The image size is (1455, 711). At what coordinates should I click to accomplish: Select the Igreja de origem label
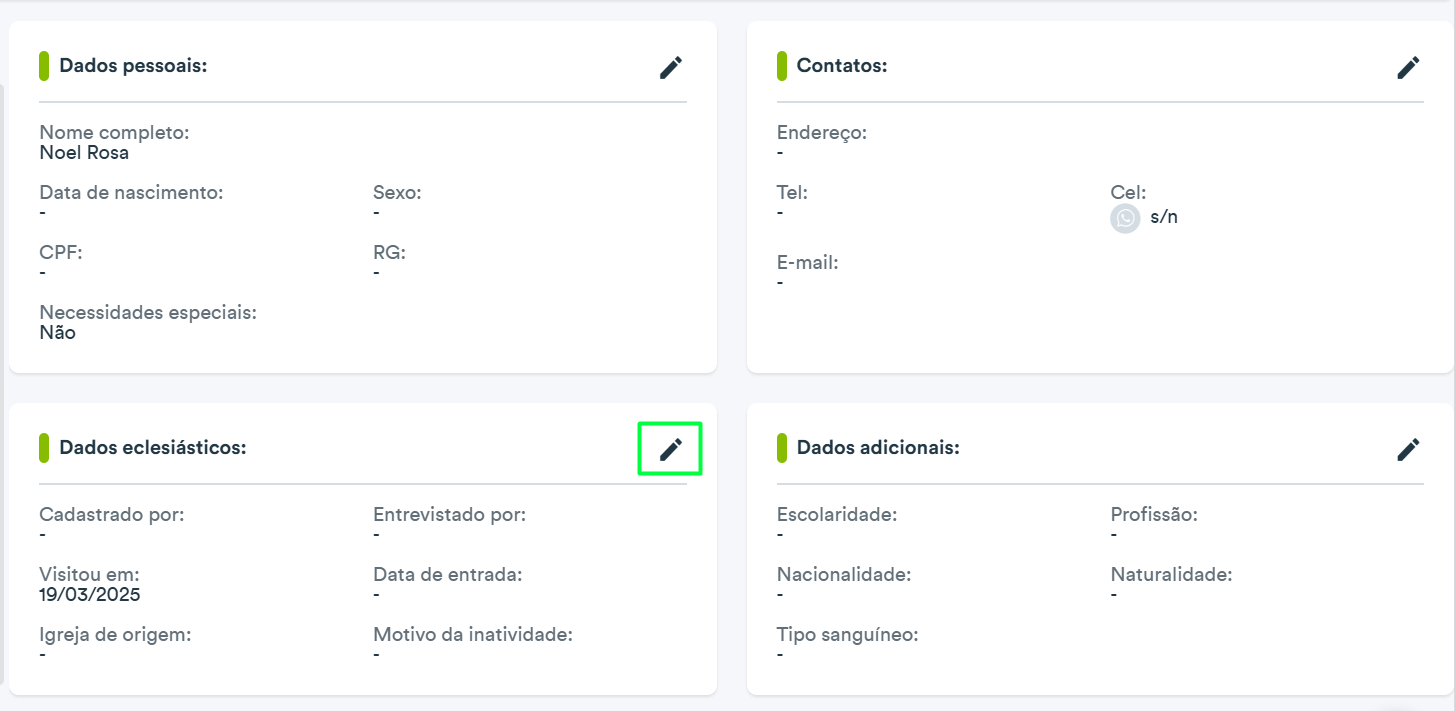tap(115, 635)
